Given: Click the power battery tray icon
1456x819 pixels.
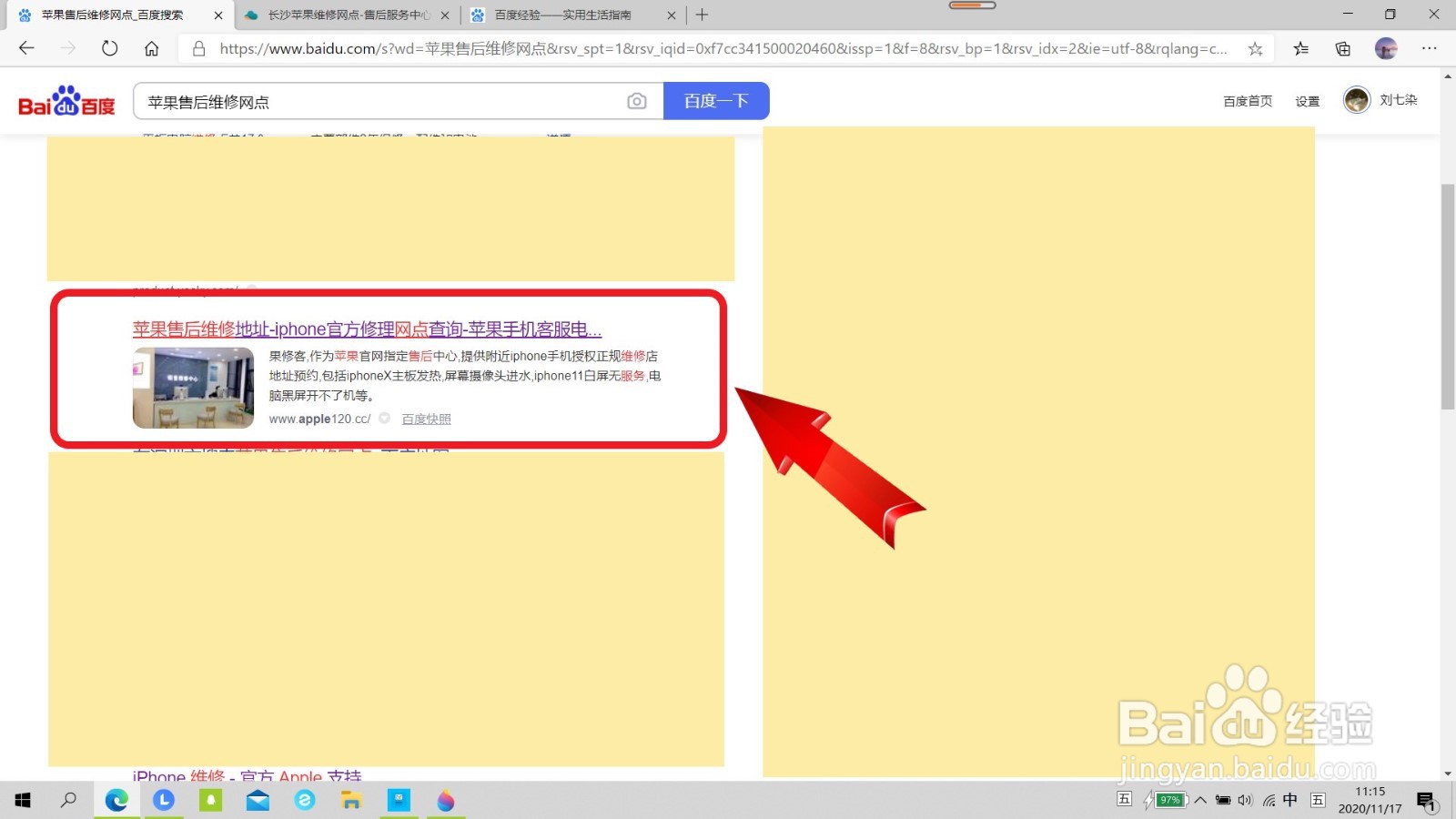Looking at the screenshot, I should (1223, 800).
